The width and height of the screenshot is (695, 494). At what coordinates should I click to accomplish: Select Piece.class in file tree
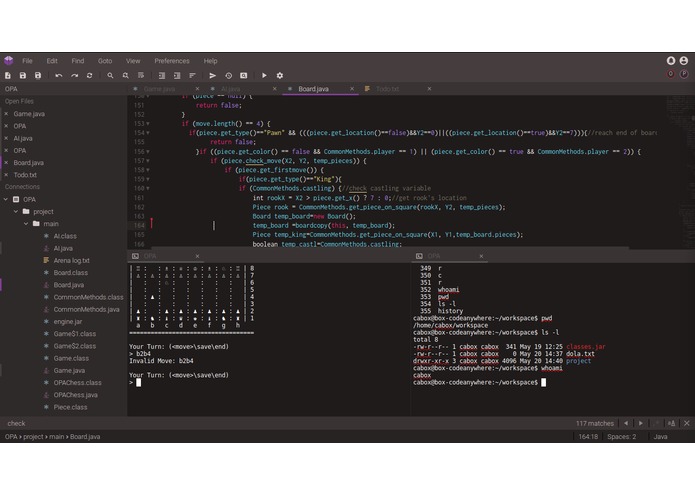70,407
